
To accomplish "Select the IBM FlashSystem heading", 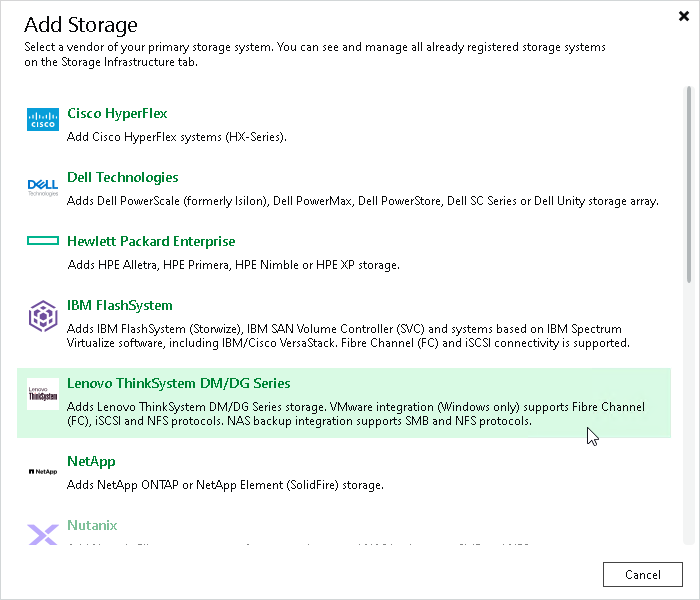I will click(x=120, y=305).
